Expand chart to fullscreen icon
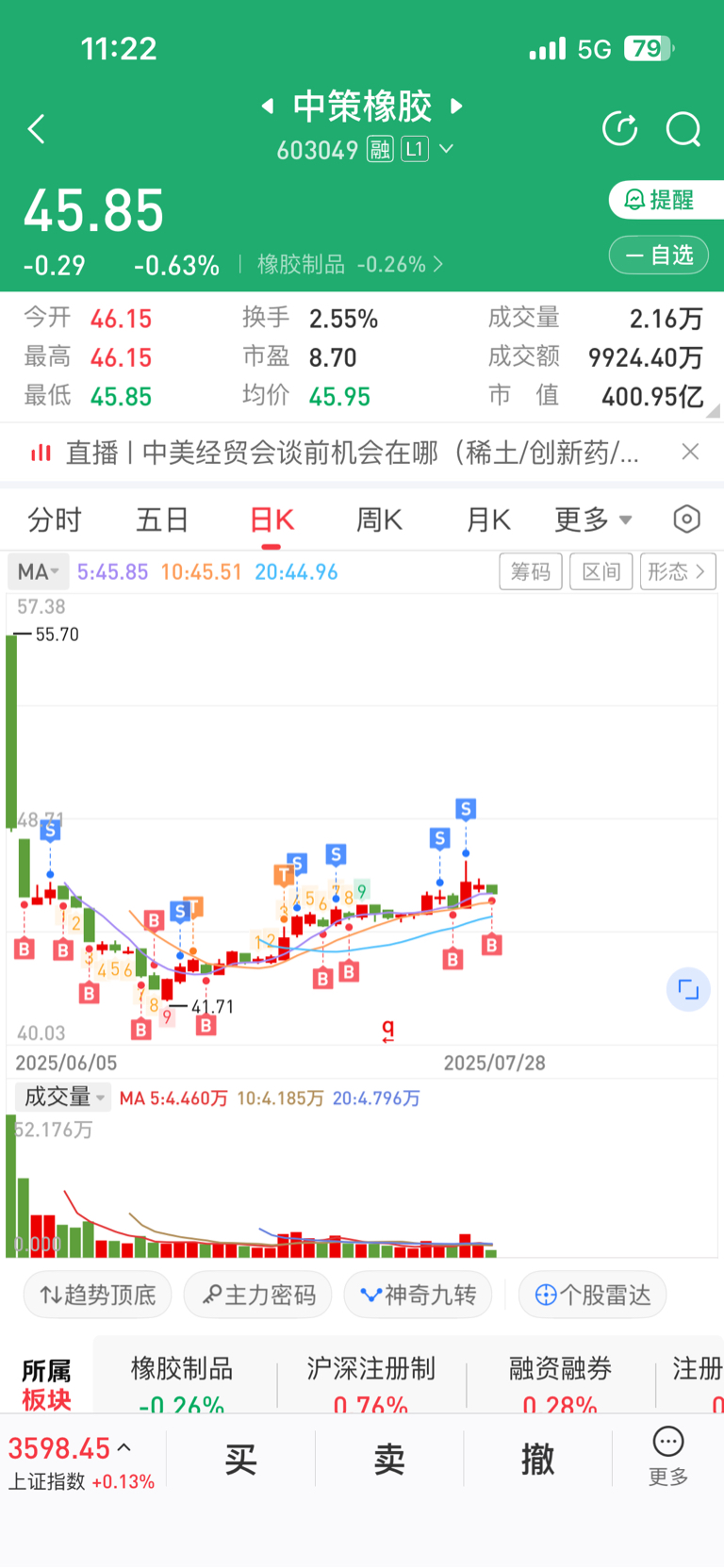This screenshot has height=1568, width=724. coord(688,989)
